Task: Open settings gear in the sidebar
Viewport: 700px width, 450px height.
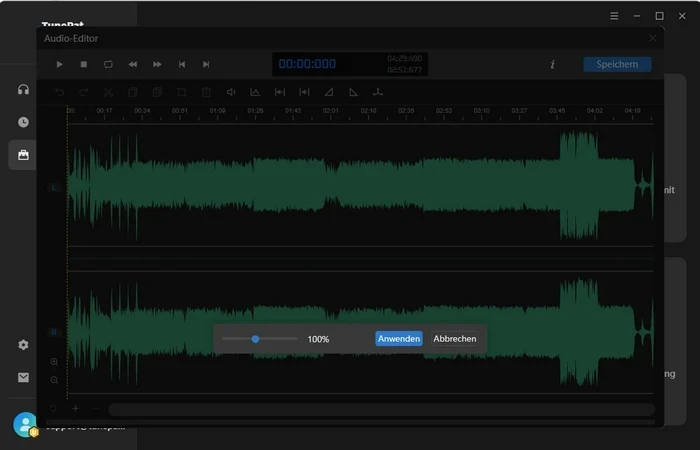Action: 23,345
